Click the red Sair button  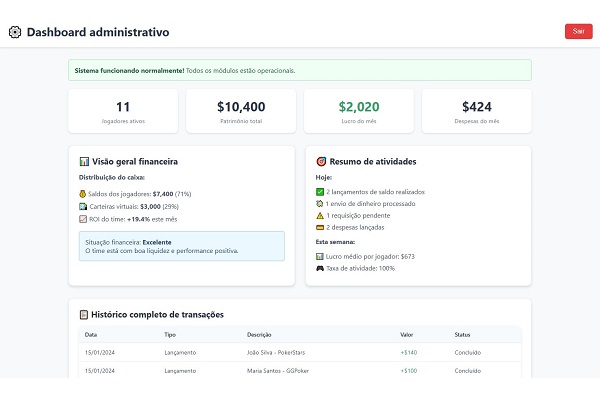pos(578,31)
